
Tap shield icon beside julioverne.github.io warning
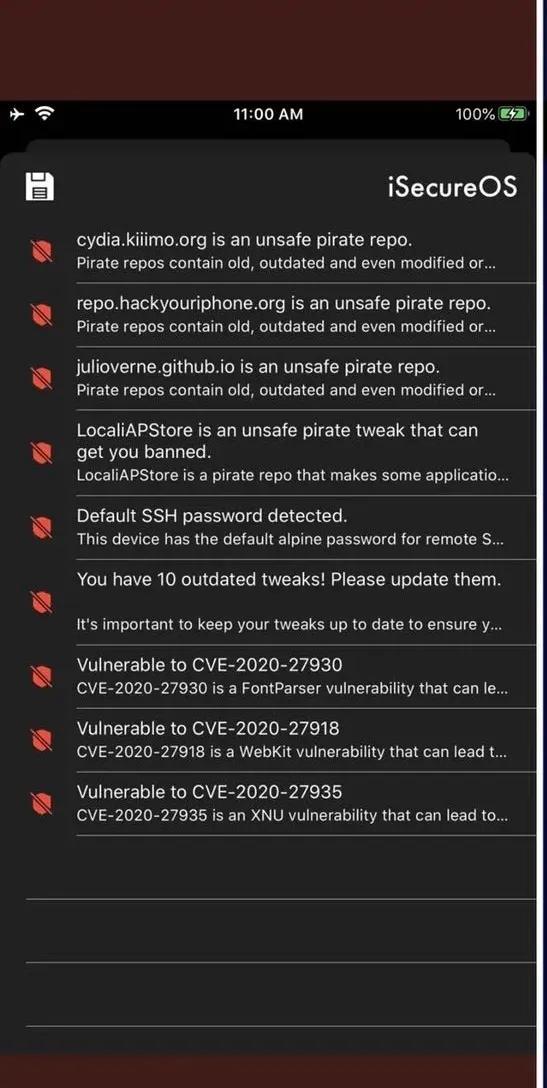tap(42, 378)
